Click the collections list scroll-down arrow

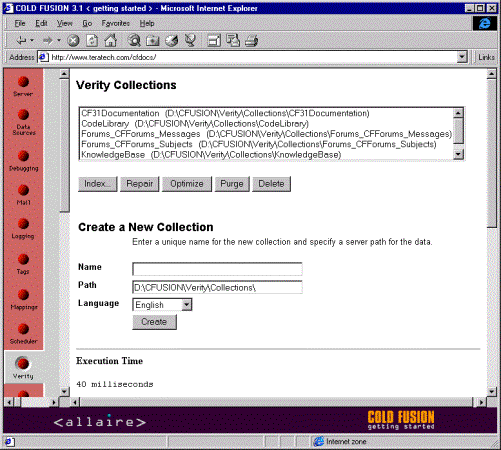point(458,154)
